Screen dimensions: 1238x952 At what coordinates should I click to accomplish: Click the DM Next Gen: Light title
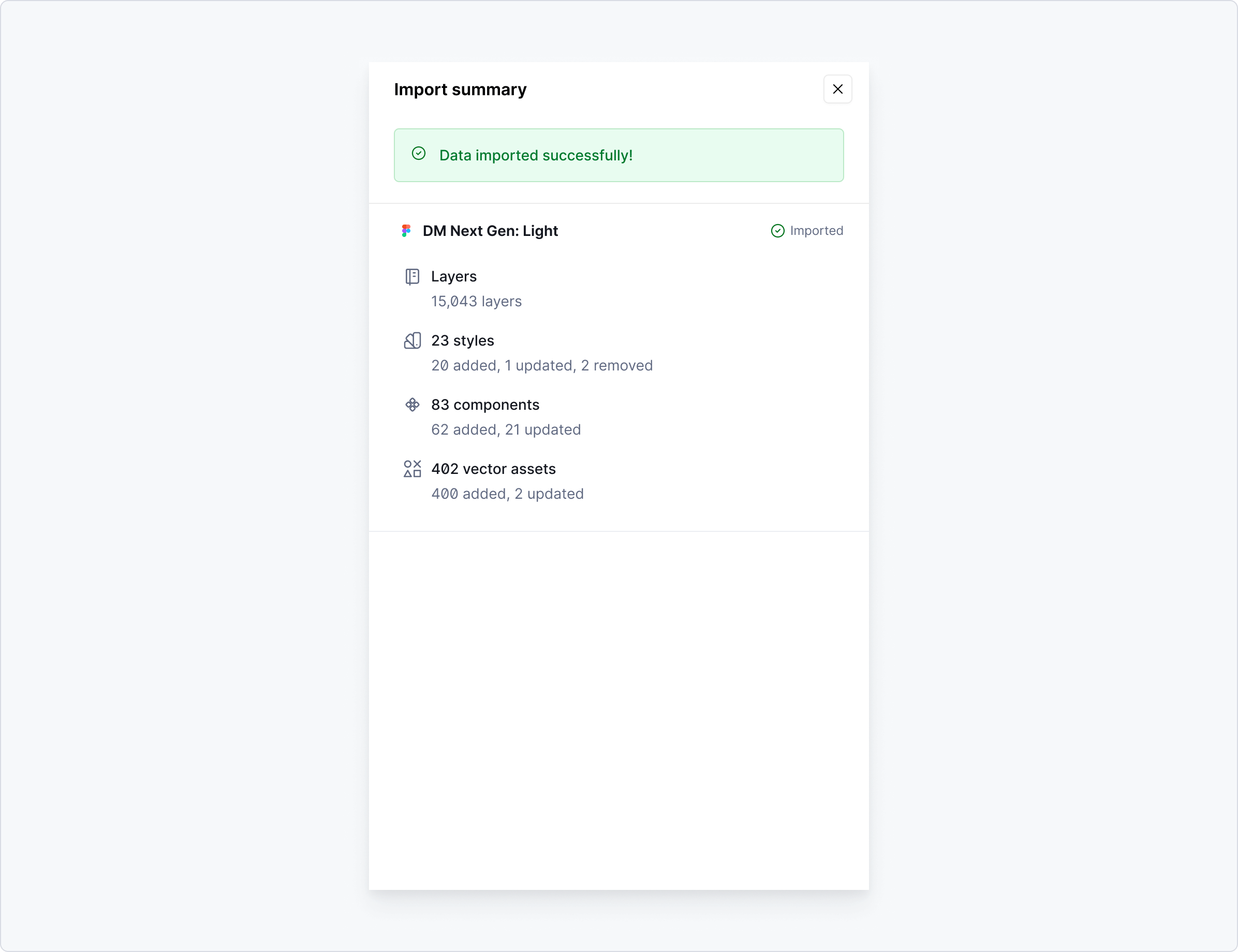point(490,231)
